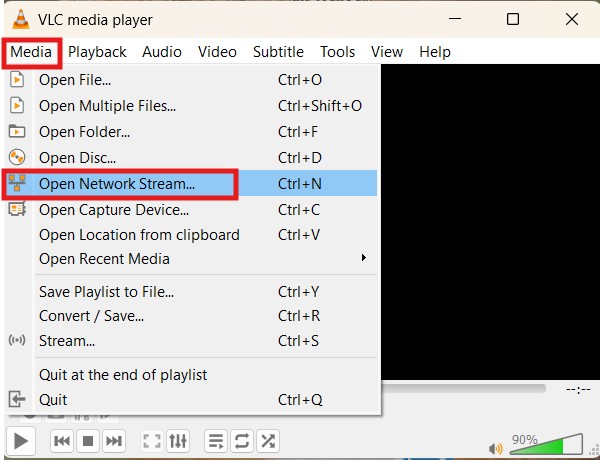The width and height of the screenshot is (600, 460).
Task: Toggle random shuffle playback
Action: pos(268,441)
